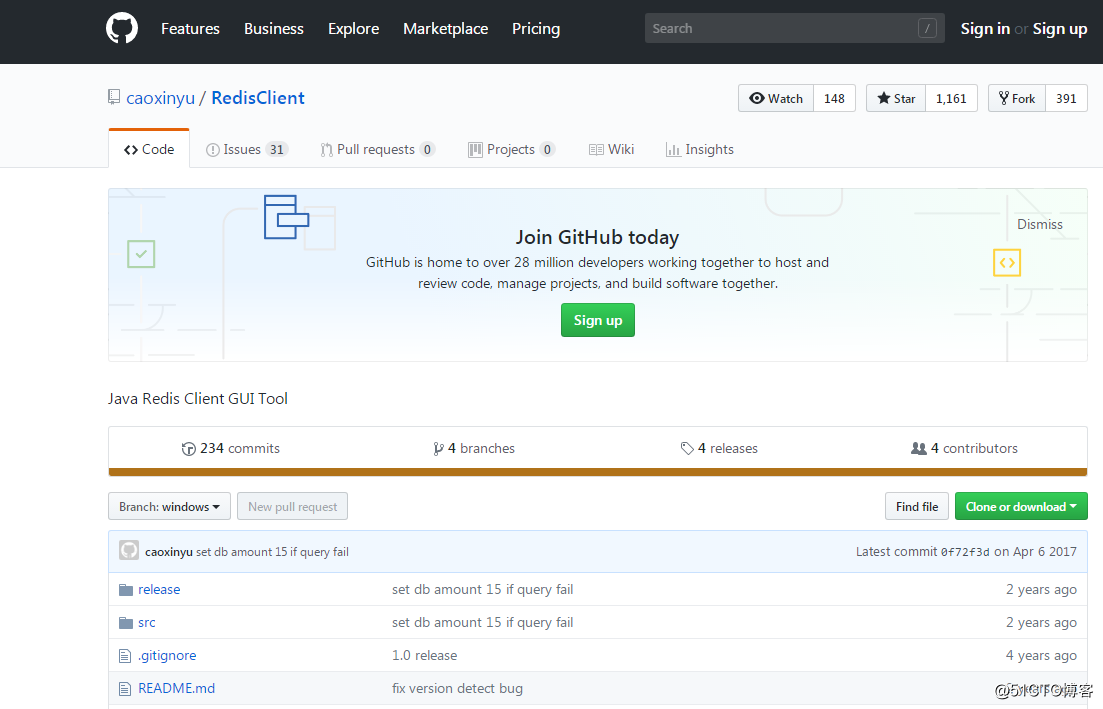Switch to the Projects tab
Screen dimensions: 1103x709
511,149
